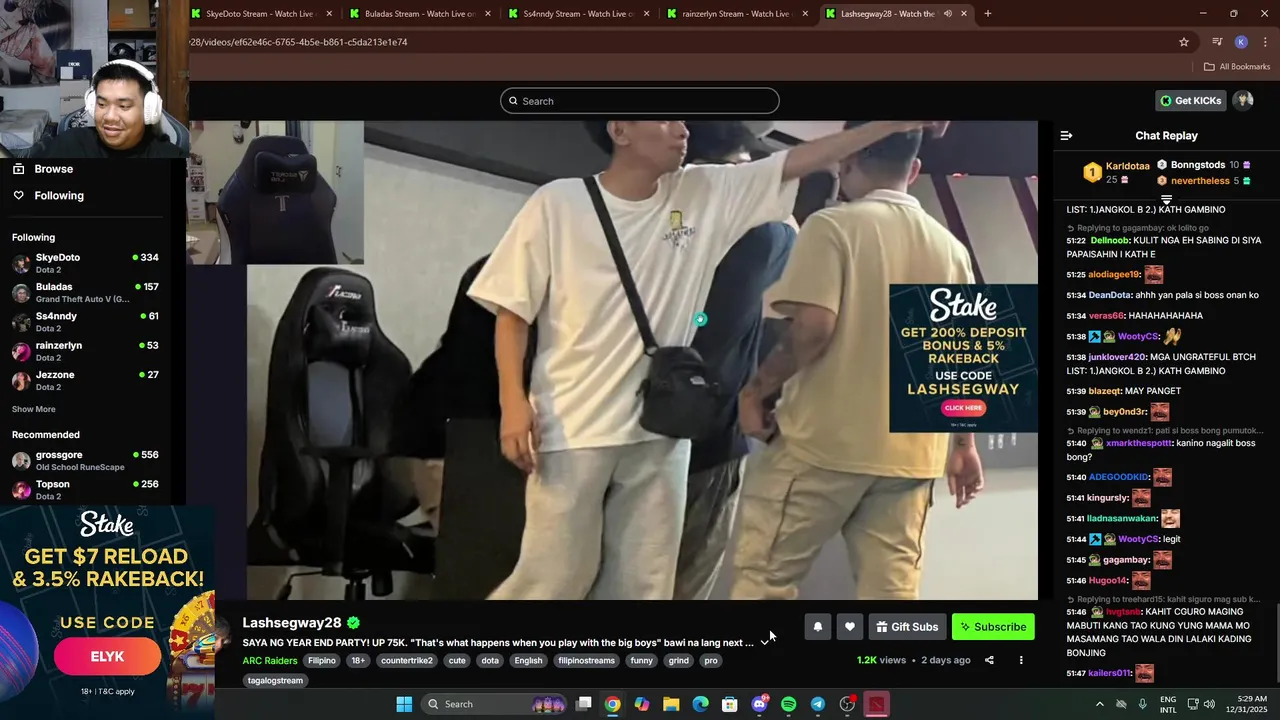Image resolution: width=1280 pixels, height=720 pixels.
Task: Expand the stream title chevron
Action: click(x=765, y=643)
